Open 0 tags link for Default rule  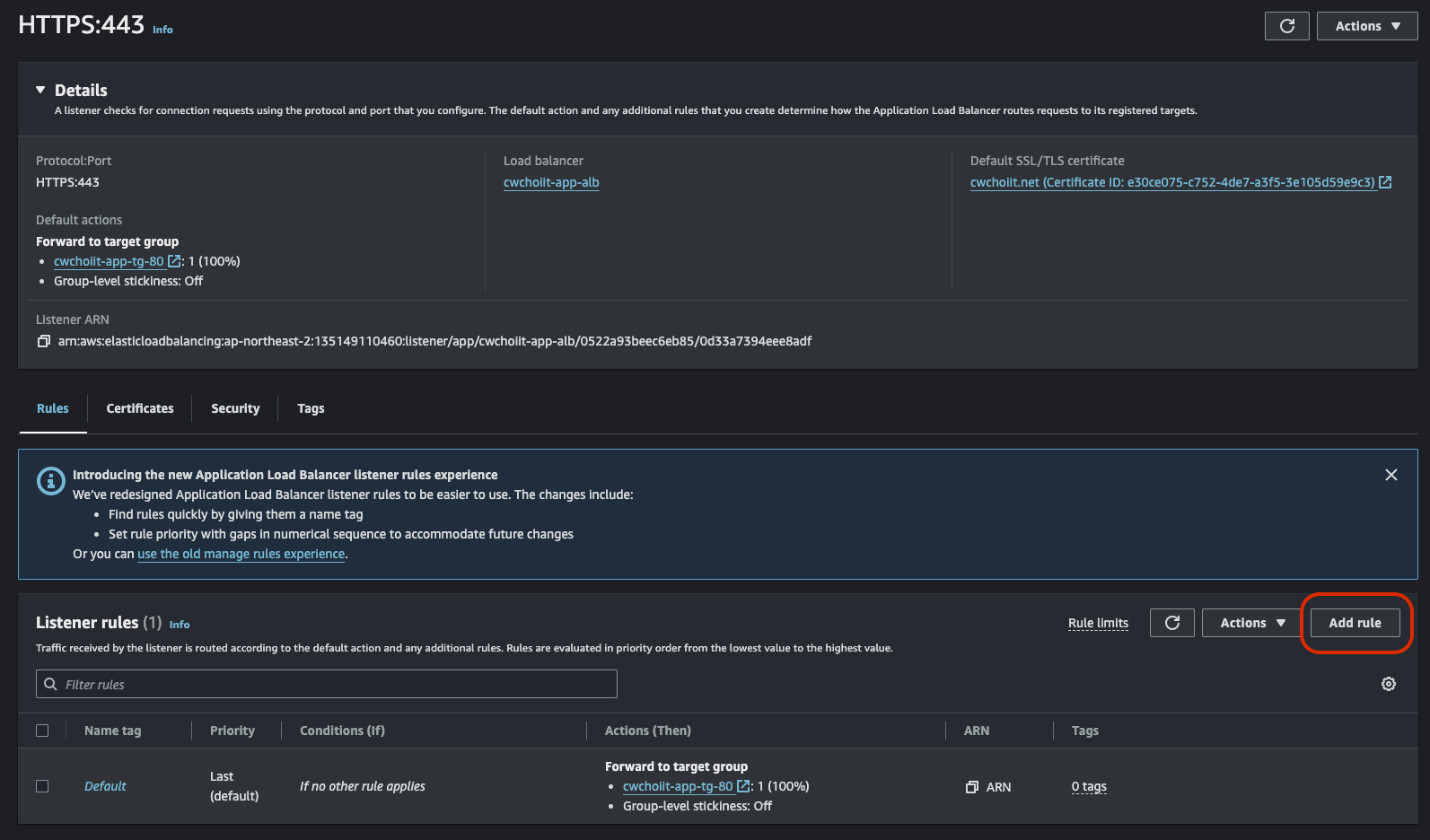point(1089,787)
